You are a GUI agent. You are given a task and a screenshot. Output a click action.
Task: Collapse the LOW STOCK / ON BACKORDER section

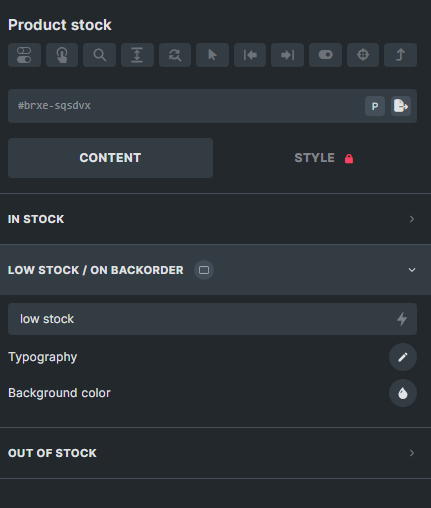[215, 270]
